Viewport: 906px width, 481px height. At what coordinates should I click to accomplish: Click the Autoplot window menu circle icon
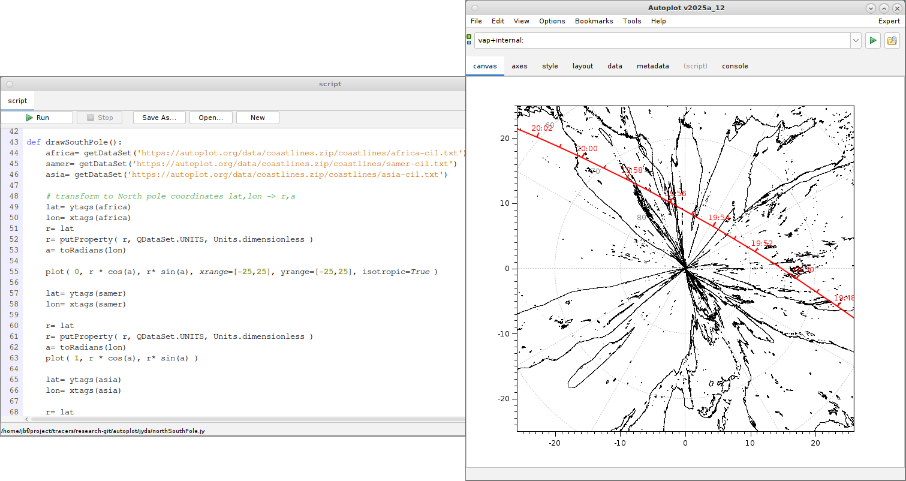pyautogui.click(x=474, y=7)
